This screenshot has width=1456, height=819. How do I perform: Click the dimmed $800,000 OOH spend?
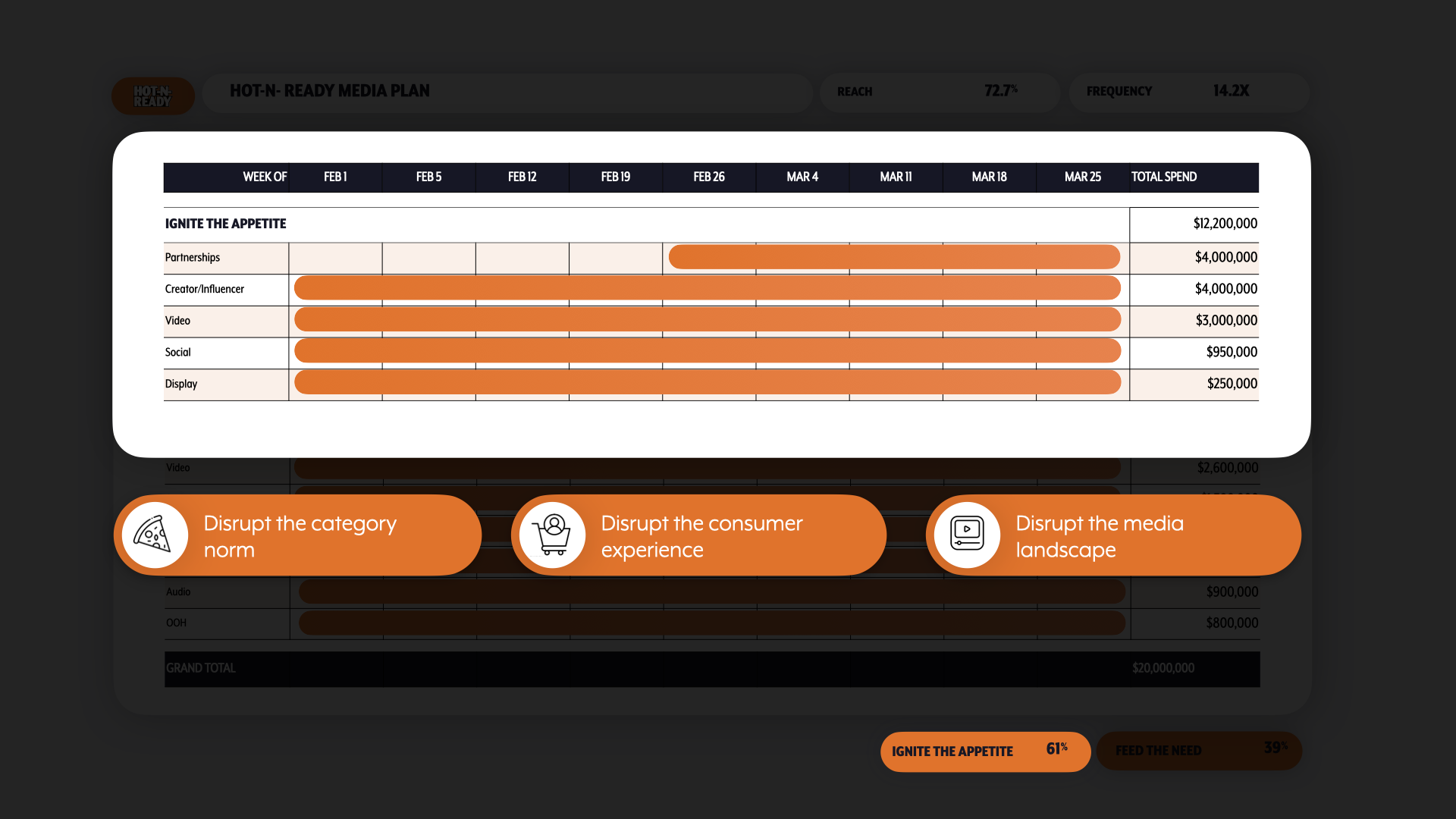coord(1232,623)
